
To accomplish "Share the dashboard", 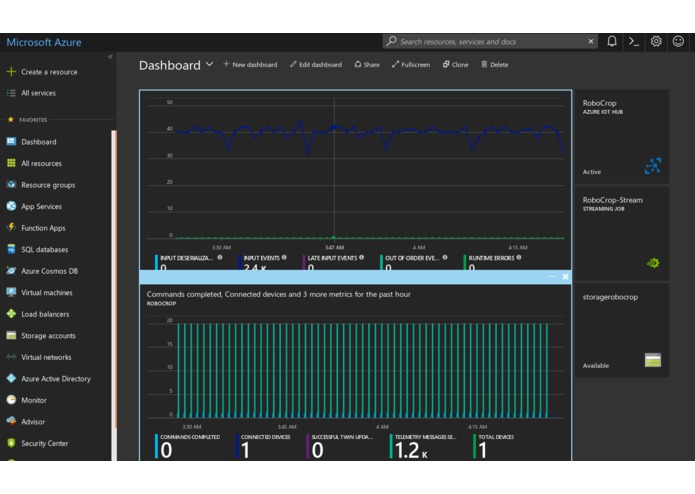I will coord(367,65).
